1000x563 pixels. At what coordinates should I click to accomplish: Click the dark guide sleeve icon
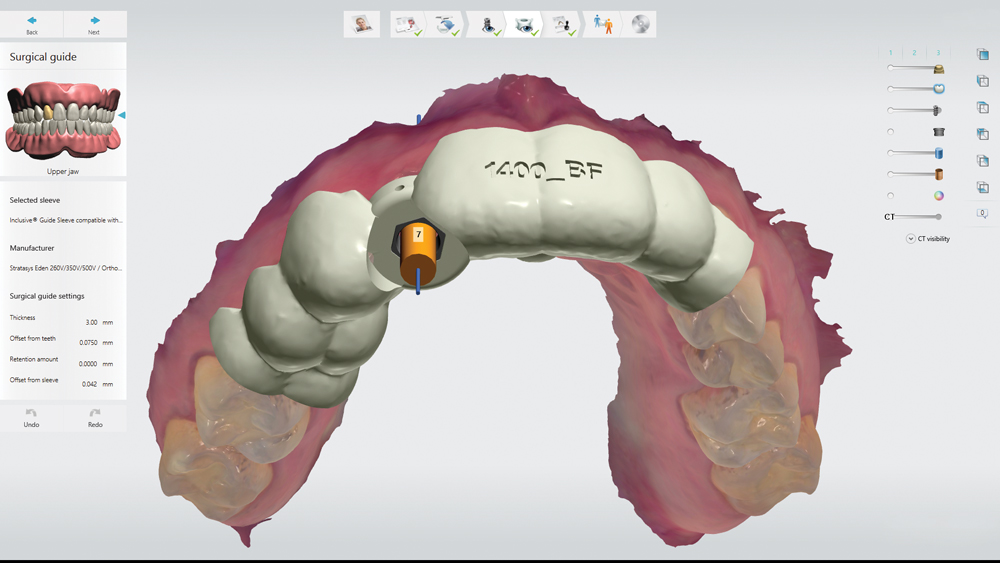939,132
